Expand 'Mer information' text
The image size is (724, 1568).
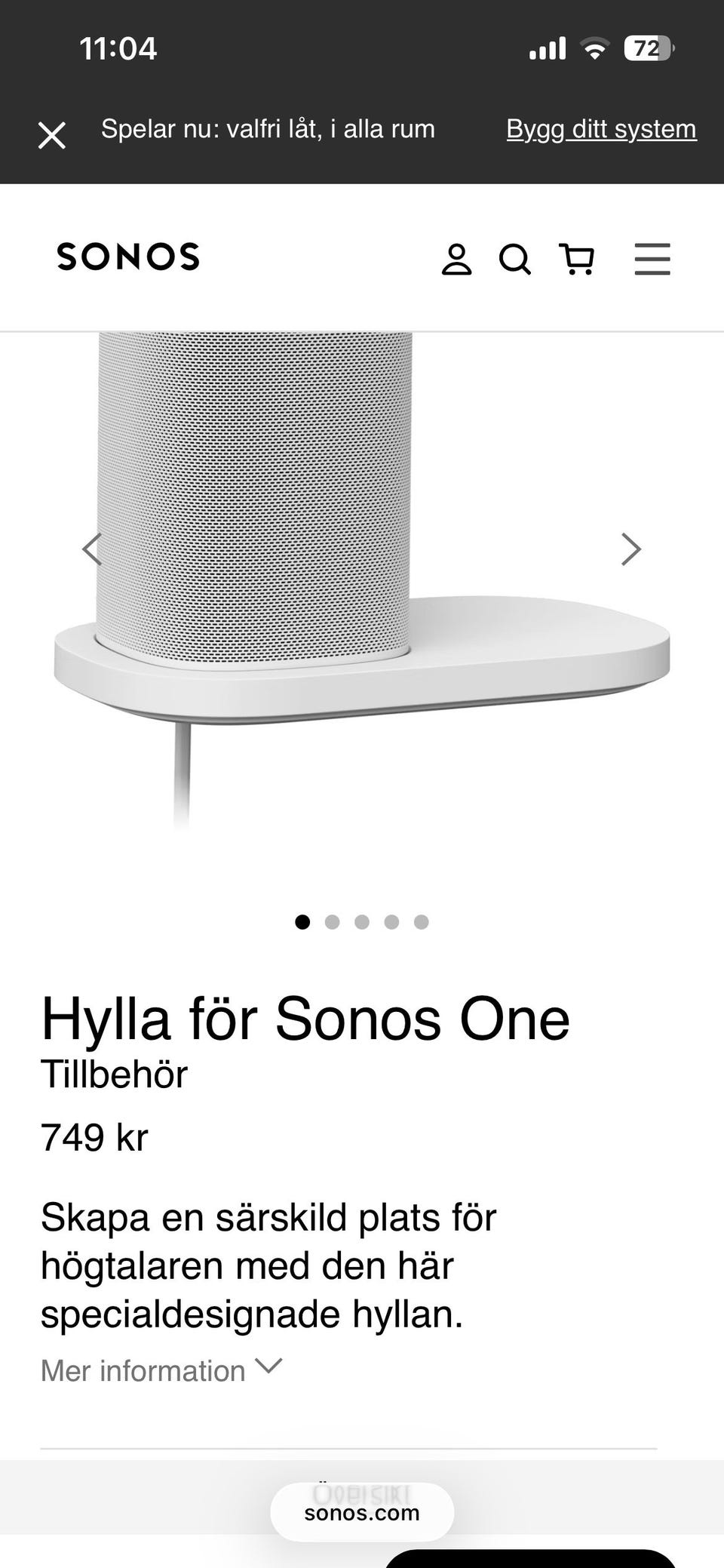(143, 1370)
